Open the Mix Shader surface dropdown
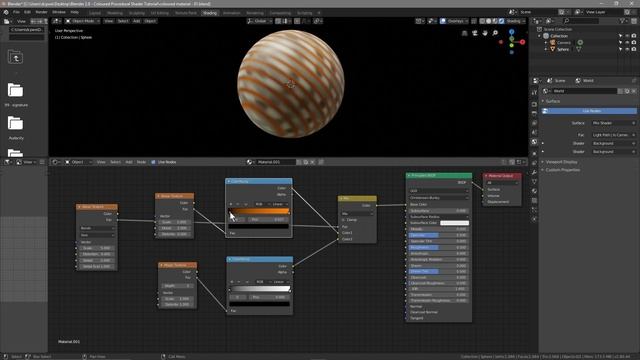640x360 pixels. click(x=614, y=123)
